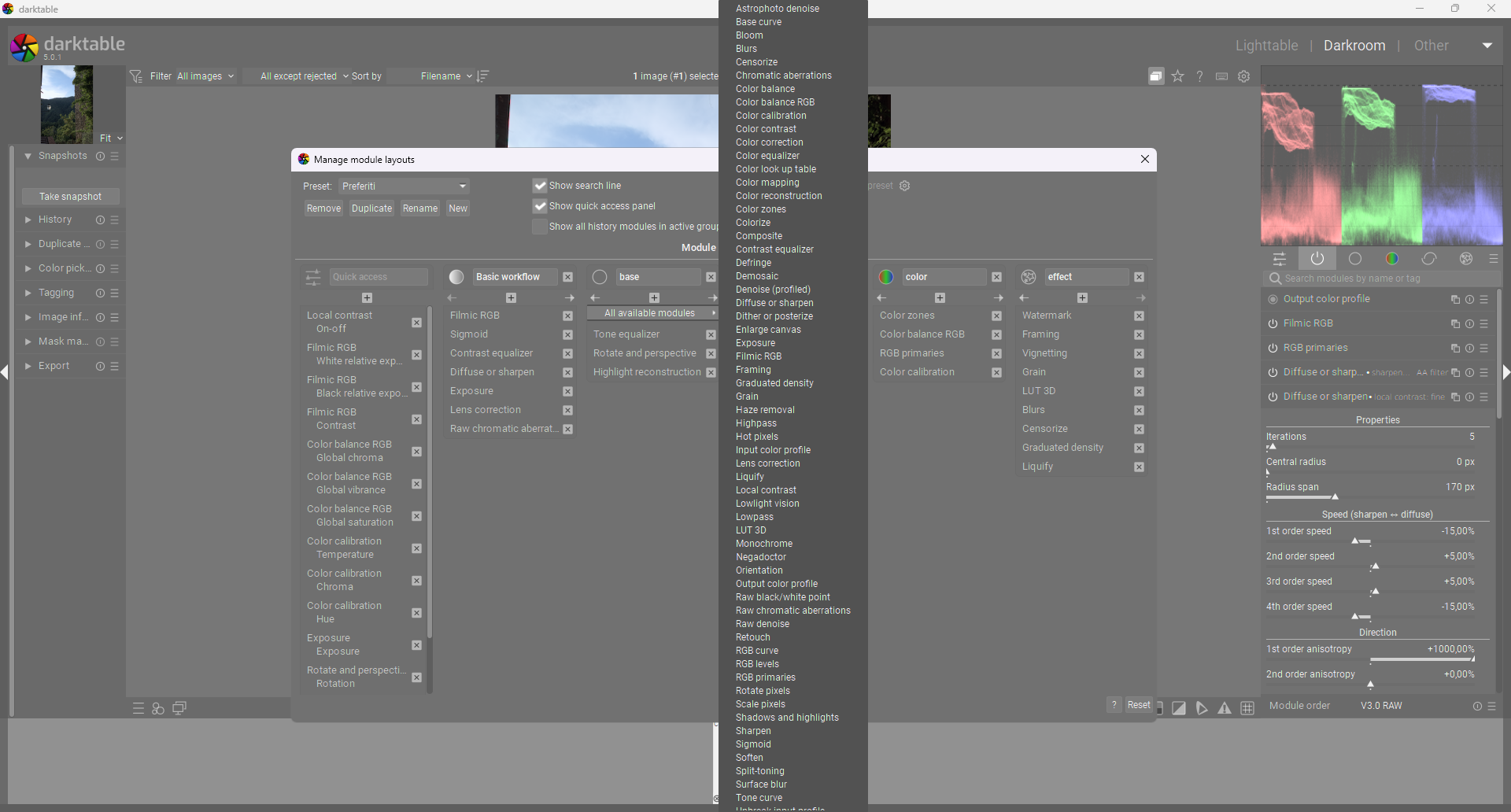Show active modules only

point(1317,258)
